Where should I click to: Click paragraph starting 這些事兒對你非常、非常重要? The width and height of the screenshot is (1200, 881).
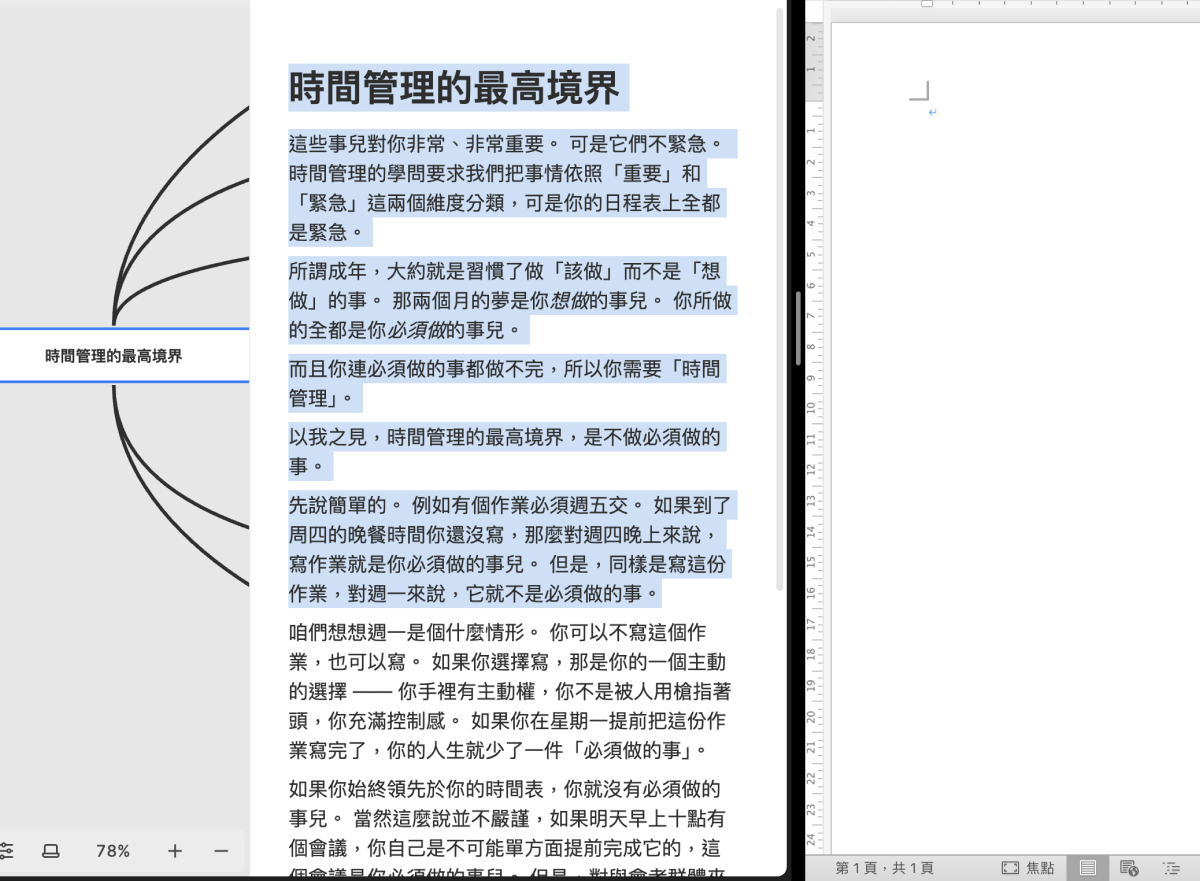point(511,188)
